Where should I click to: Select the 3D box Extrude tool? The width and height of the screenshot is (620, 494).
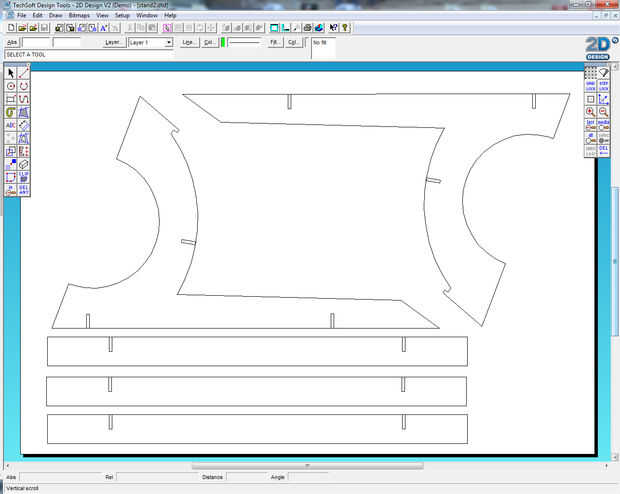[x=24, y=164]
